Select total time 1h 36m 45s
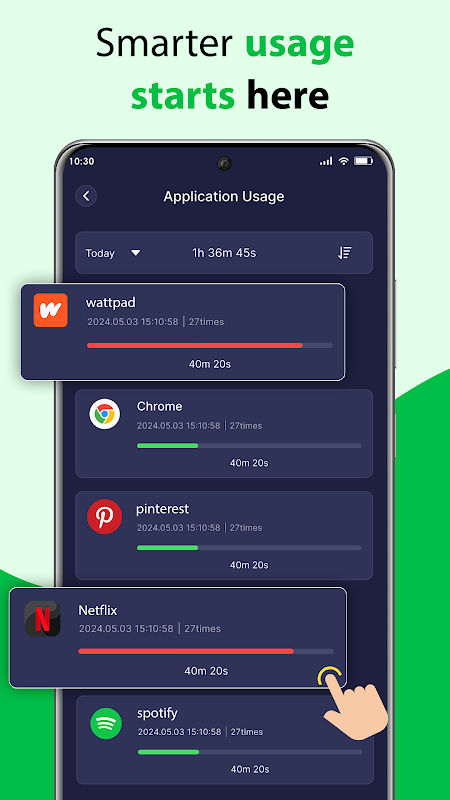450x800 pixels. 224,253
